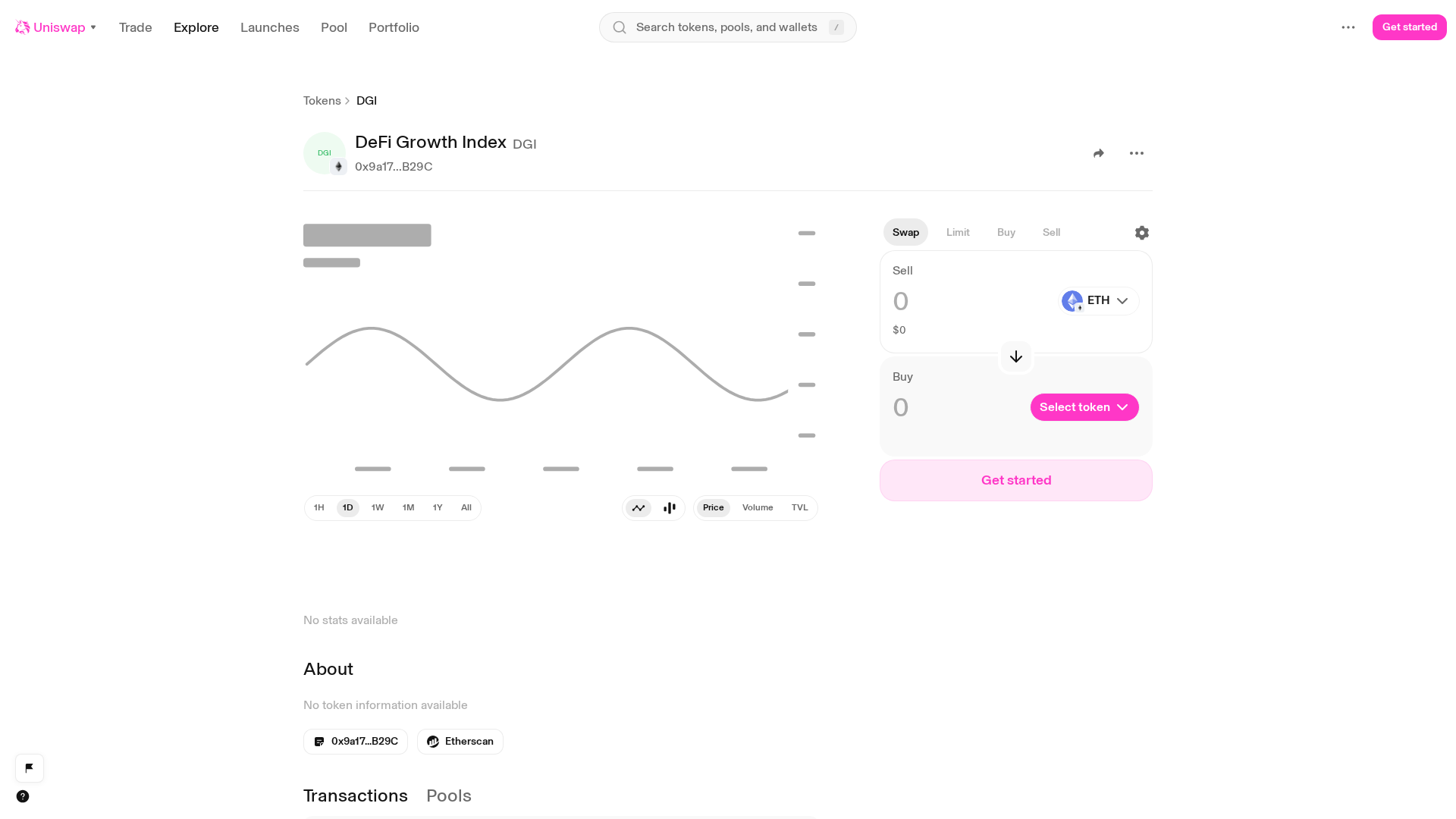Switch to the Swap tab
Screen dimensions: 1456x819
click(905, 233)
